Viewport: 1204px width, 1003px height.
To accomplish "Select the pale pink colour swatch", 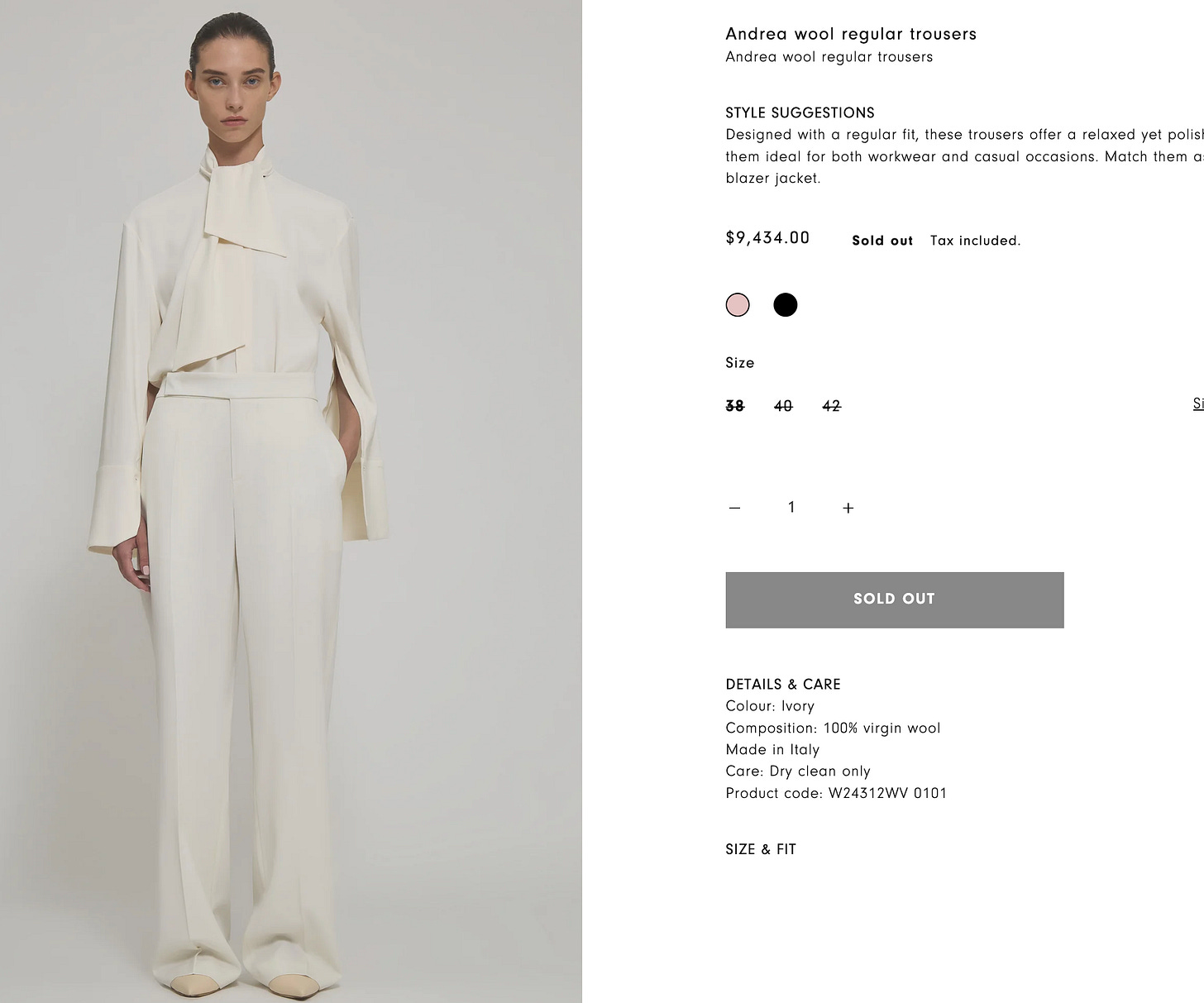I will coord(738,305).
